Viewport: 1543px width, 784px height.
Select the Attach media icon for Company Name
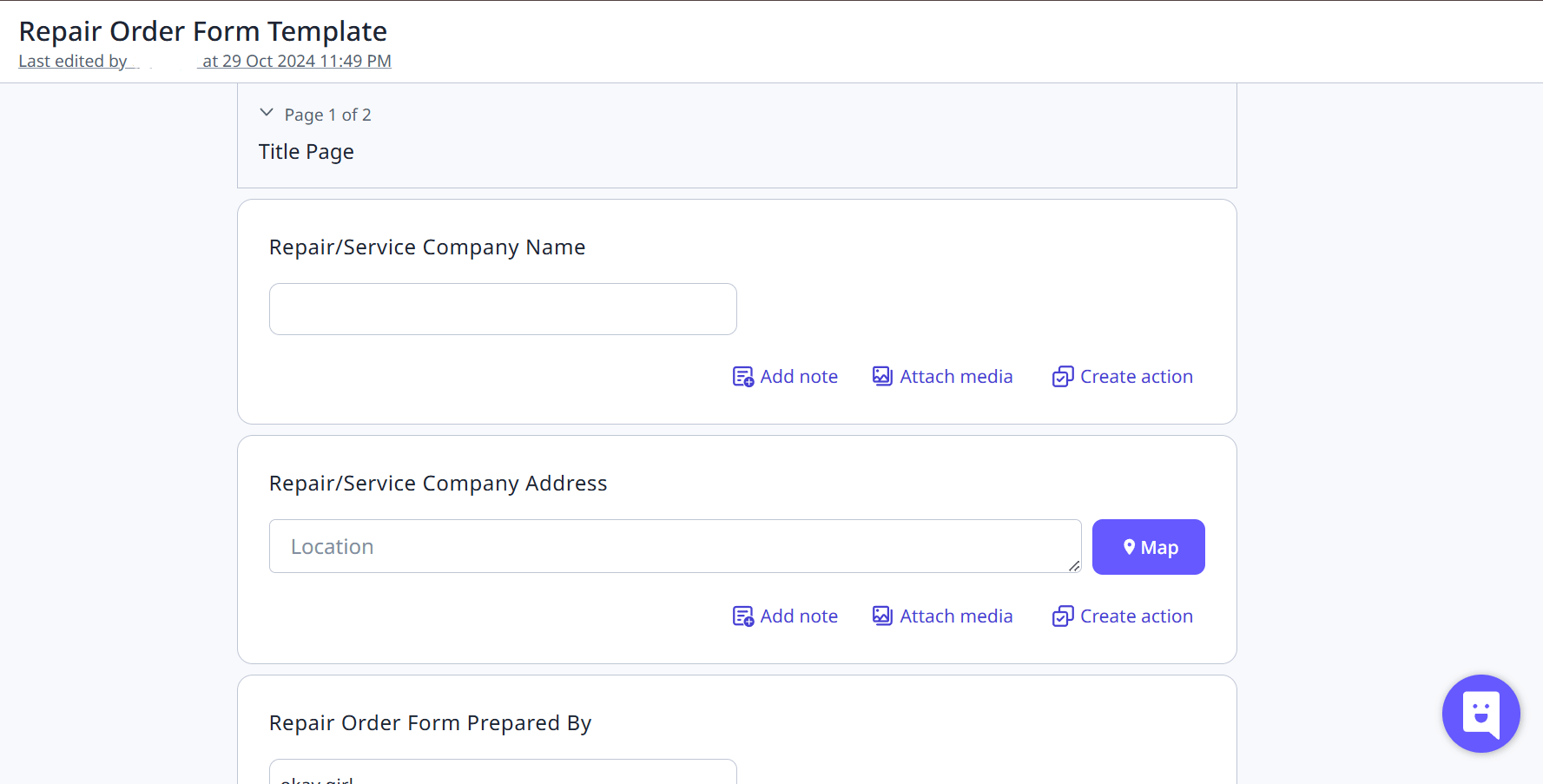[882, 376]
